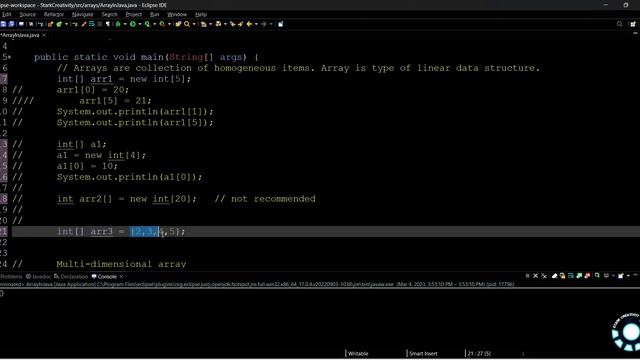Screen dimensions: 640x360
Task: Expand the Debug dropdown arrow
Action: [x=125, y=24]
